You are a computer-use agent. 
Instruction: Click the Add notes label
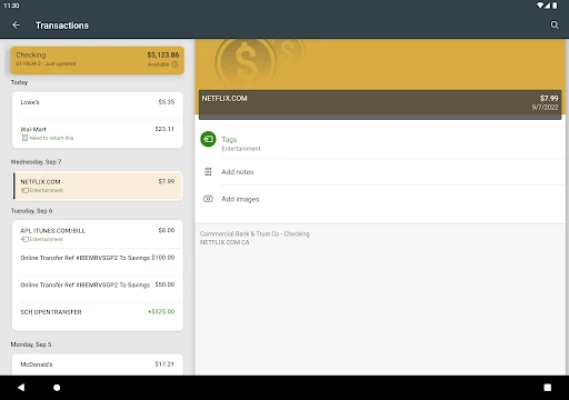pos(237,172)
